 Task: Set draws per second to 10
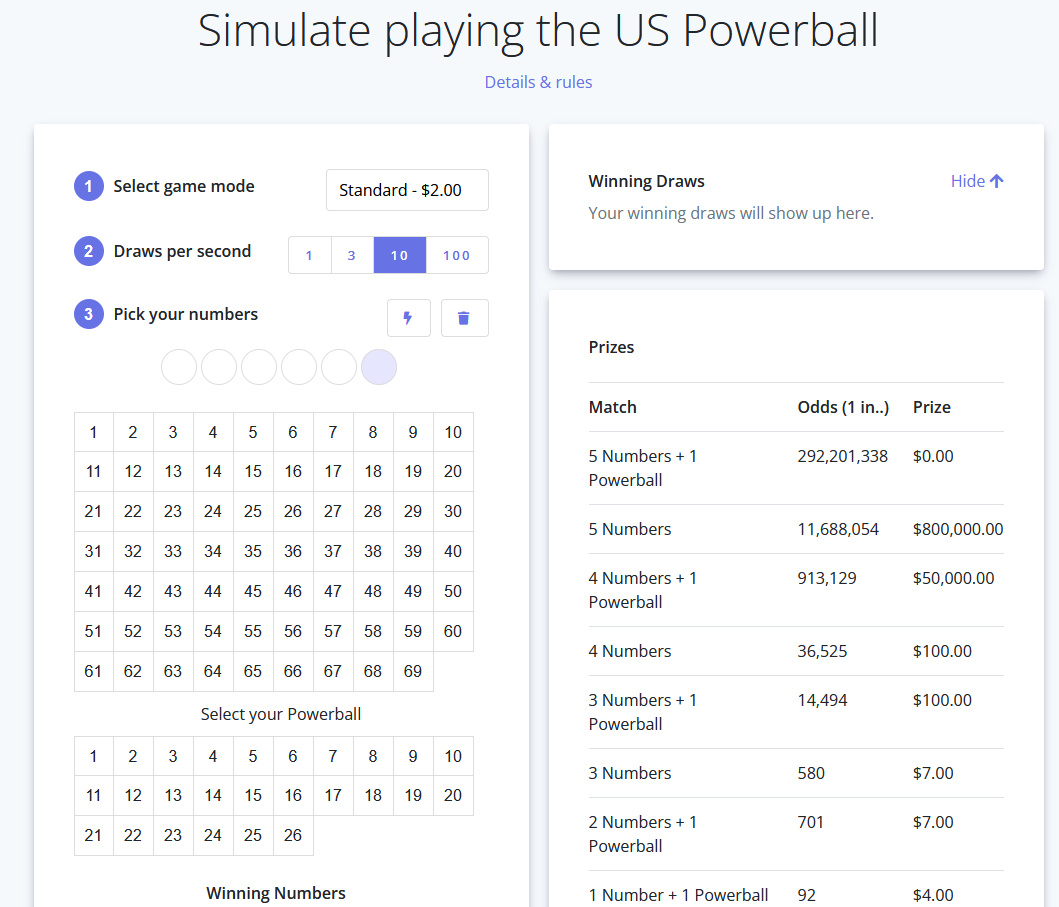point(400,255)
